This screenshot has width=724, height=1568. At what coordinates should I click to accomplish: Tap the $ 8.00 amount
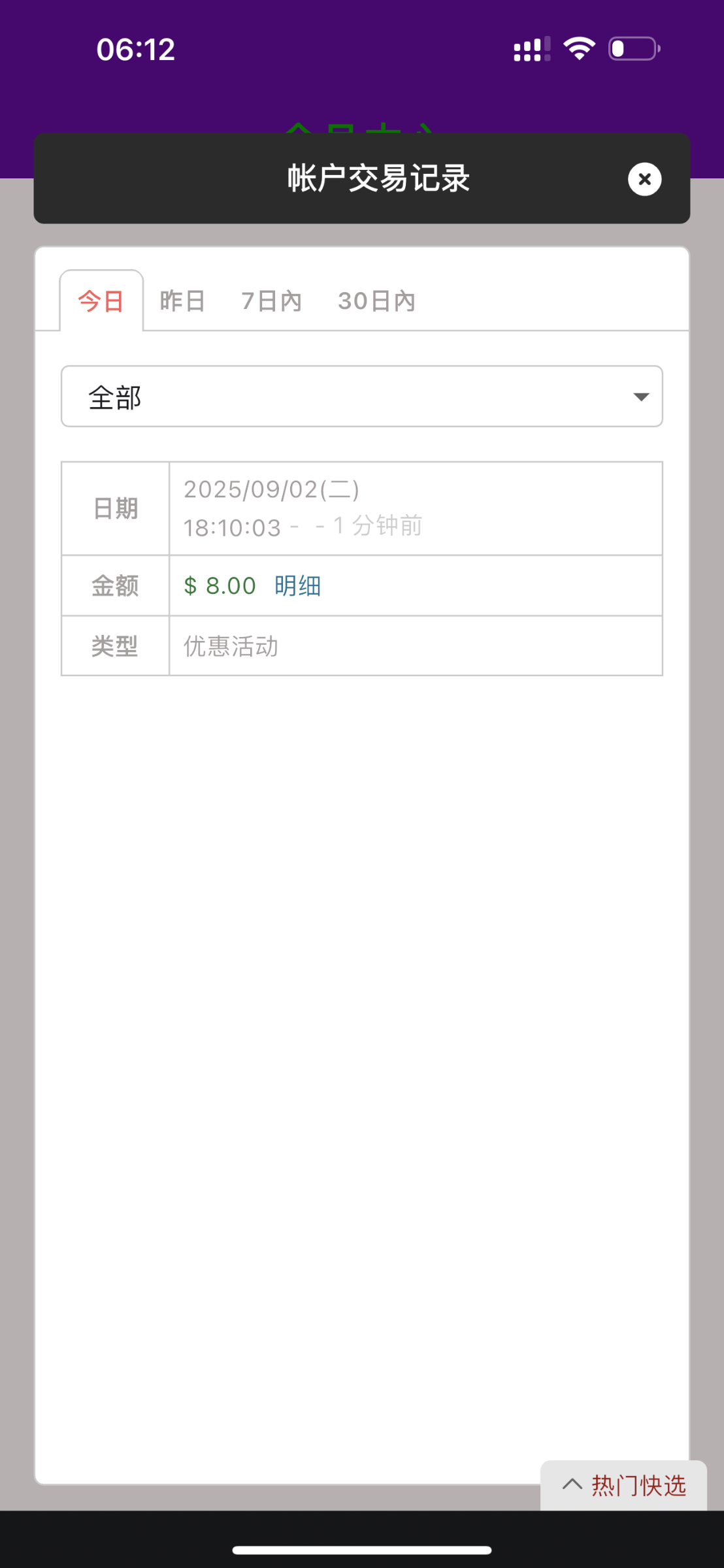coord(220,586)
